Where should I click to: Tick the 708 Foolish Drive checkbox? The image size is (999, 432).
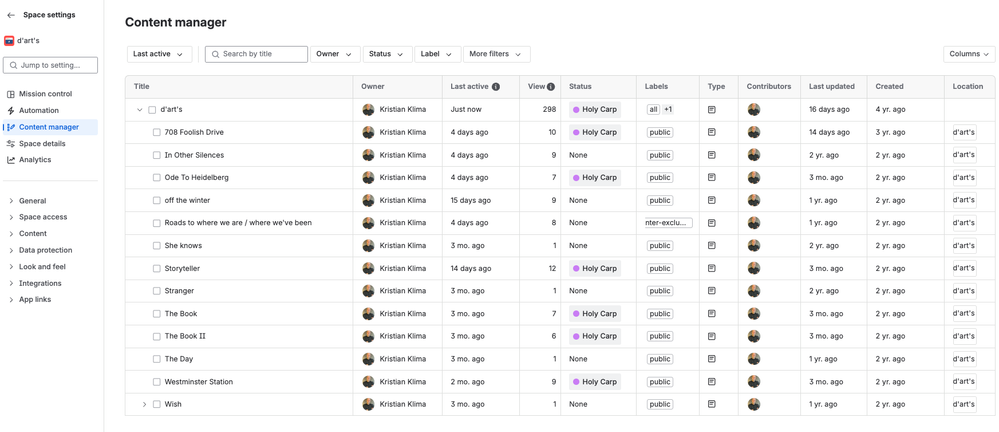click(157, 133)
